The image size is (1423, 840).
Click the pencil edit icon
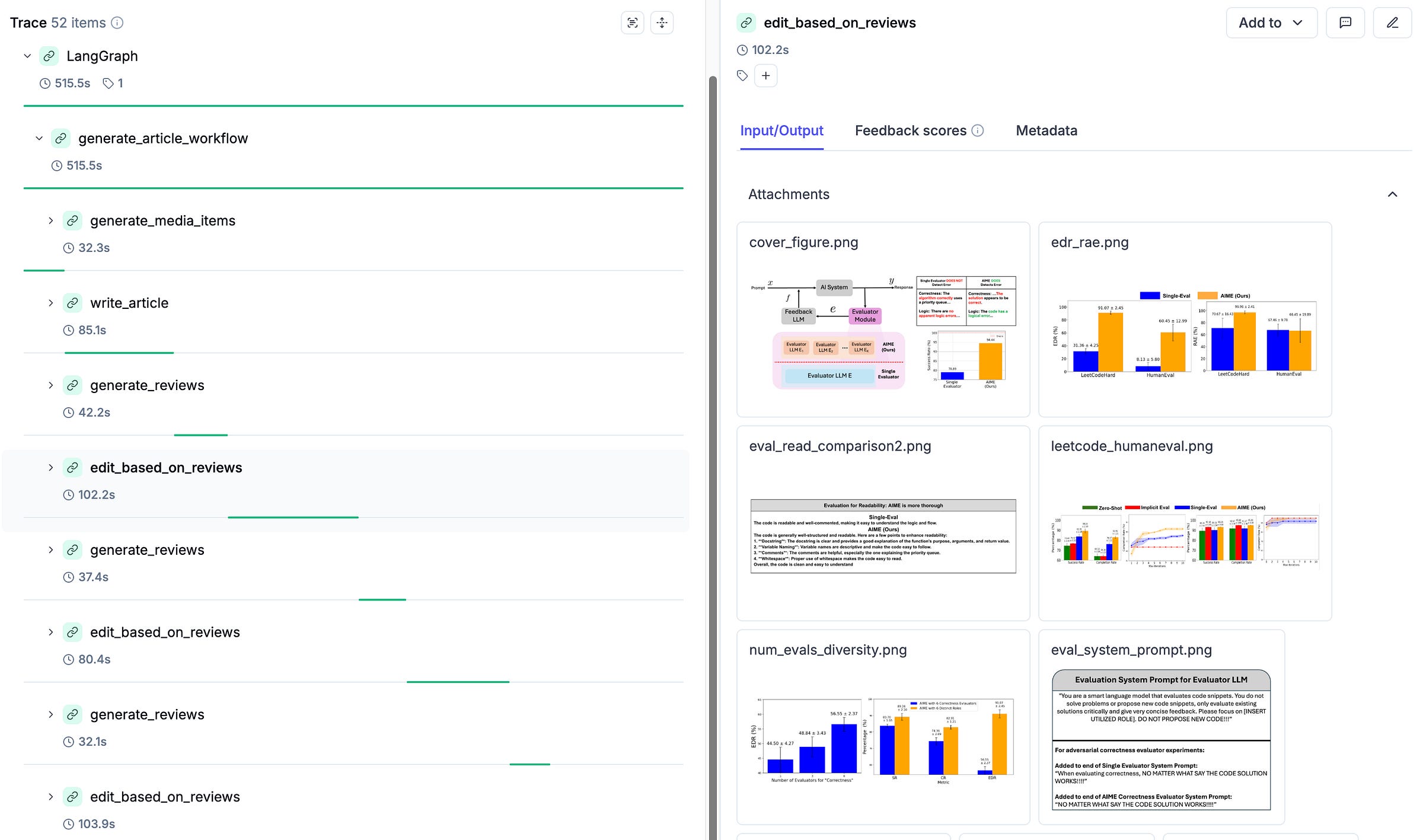(1392, 23)
